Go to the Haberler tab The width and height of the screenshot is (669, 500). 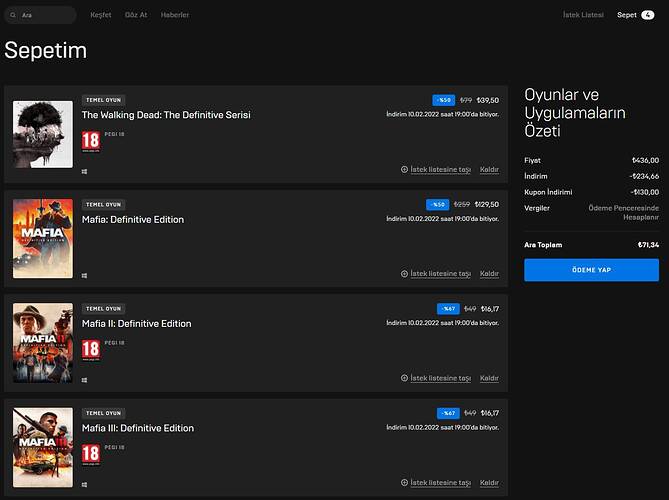coord(175,15)
